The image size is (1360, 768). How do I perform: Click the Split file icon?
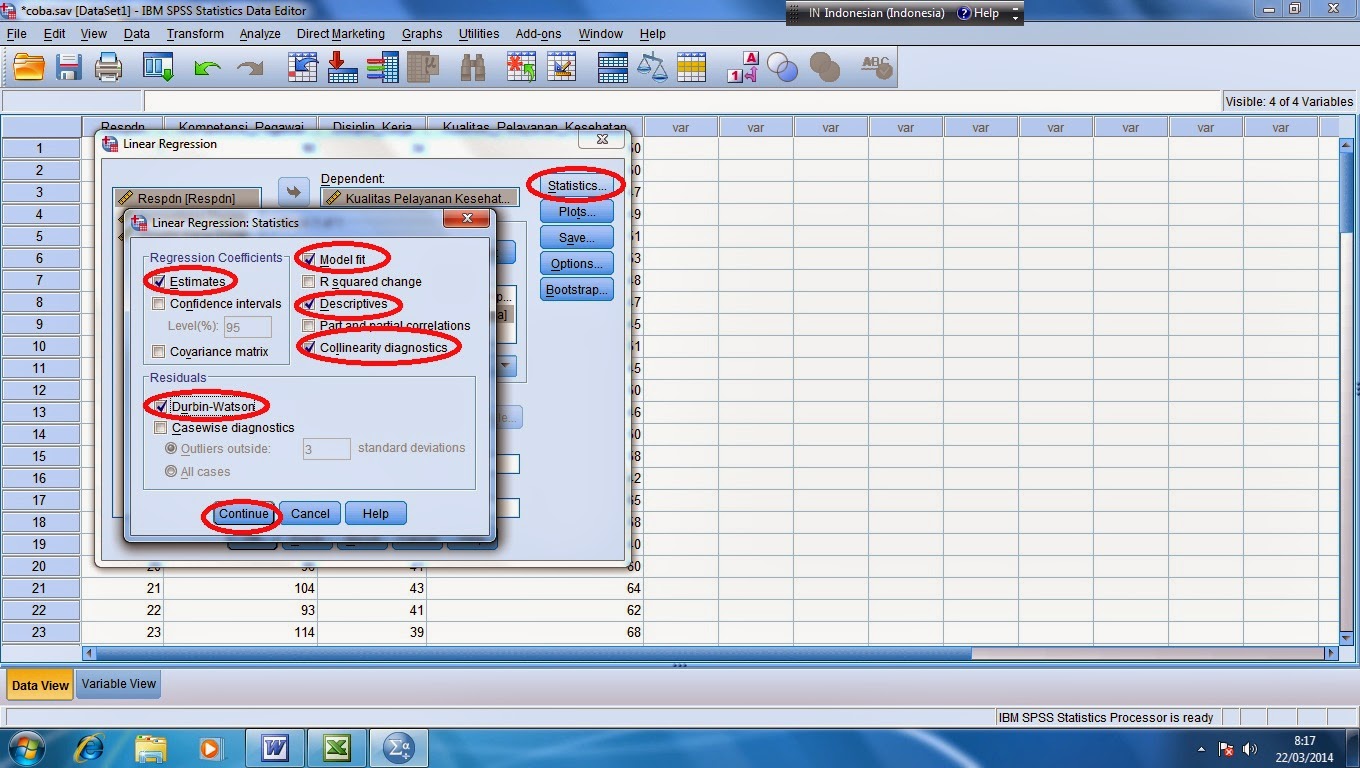612,67
